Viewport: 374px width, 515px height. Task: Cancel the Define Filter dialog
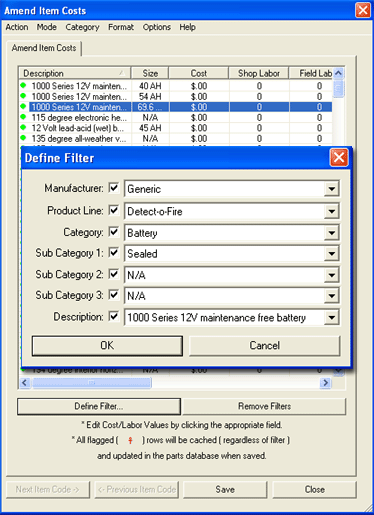click(x=265, y=346)
